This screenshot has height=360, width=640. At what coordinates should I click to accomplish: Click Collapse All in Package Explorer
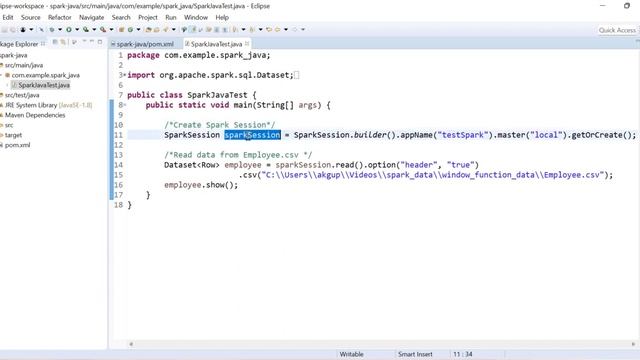coord(55,42)
